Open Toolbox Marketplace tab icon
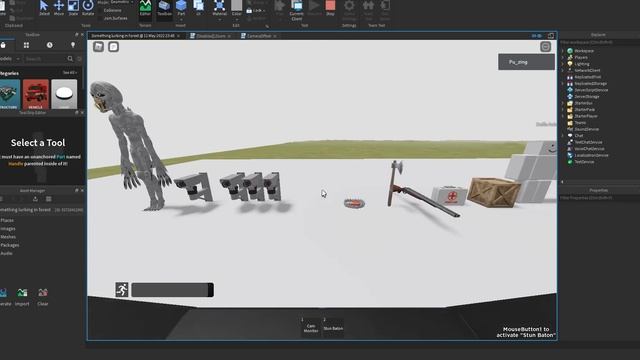 tap(3, 45)
